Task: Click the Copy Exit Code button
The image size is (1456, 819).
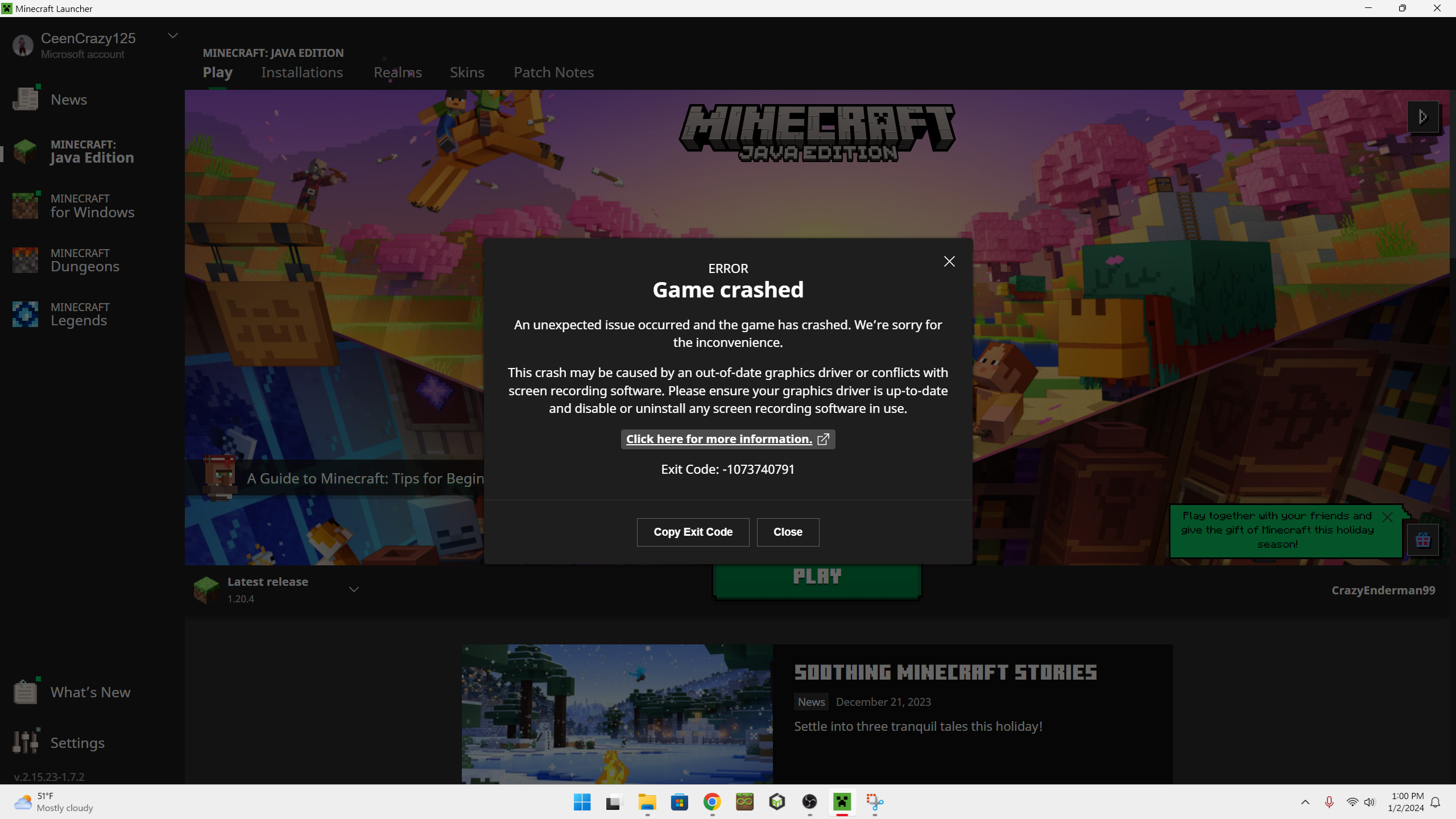Action: (x=693, y=532)
